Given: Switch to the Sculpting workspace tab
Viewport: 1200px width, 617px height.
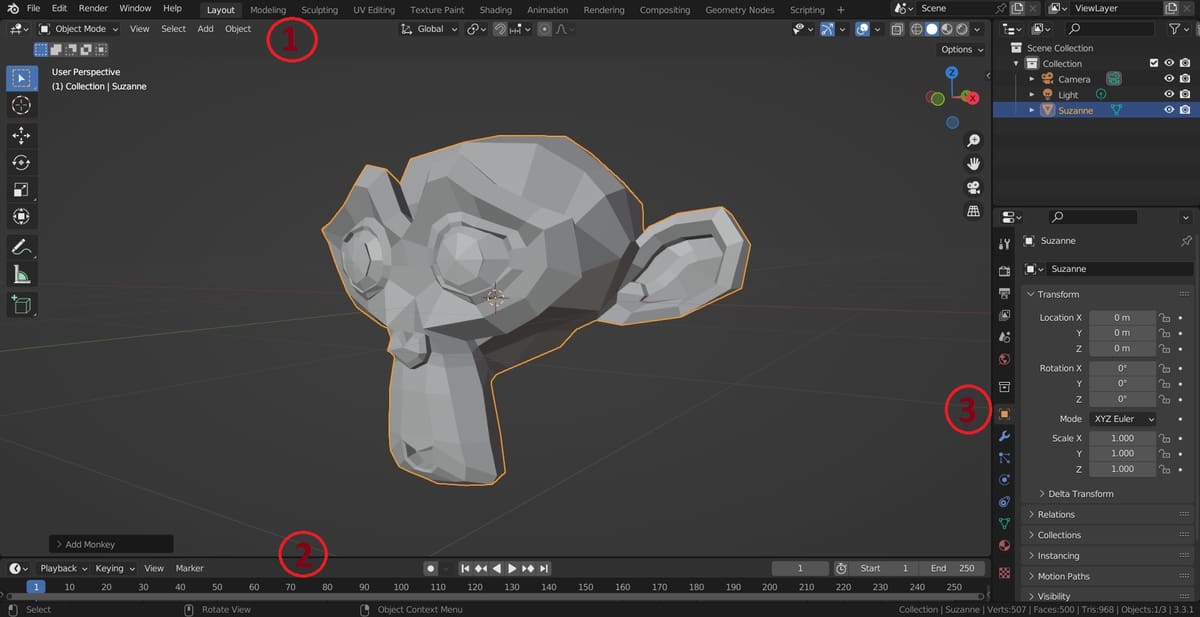Looking at the screenshot, I should (320, 10).
